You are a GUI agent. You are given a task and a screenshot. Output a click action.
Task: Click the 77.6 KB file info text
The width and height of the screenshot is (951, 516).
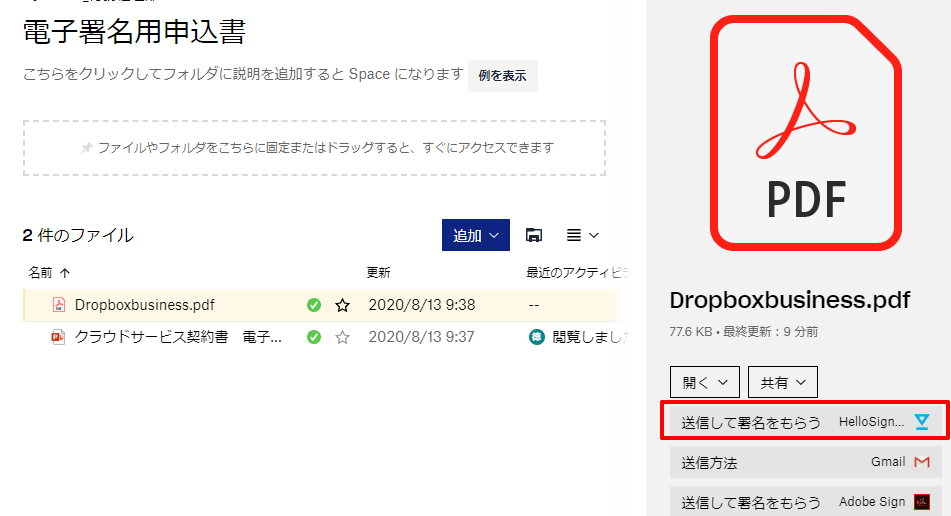[744, 332]
